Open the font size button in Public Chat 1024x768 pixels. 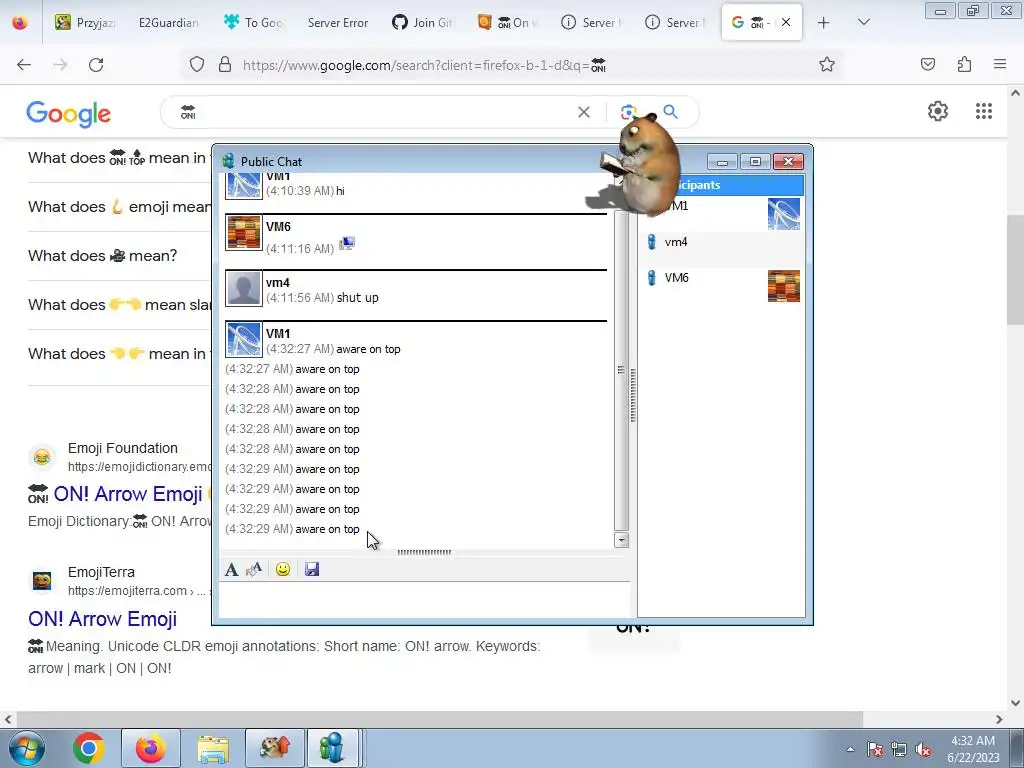(254, 569)
